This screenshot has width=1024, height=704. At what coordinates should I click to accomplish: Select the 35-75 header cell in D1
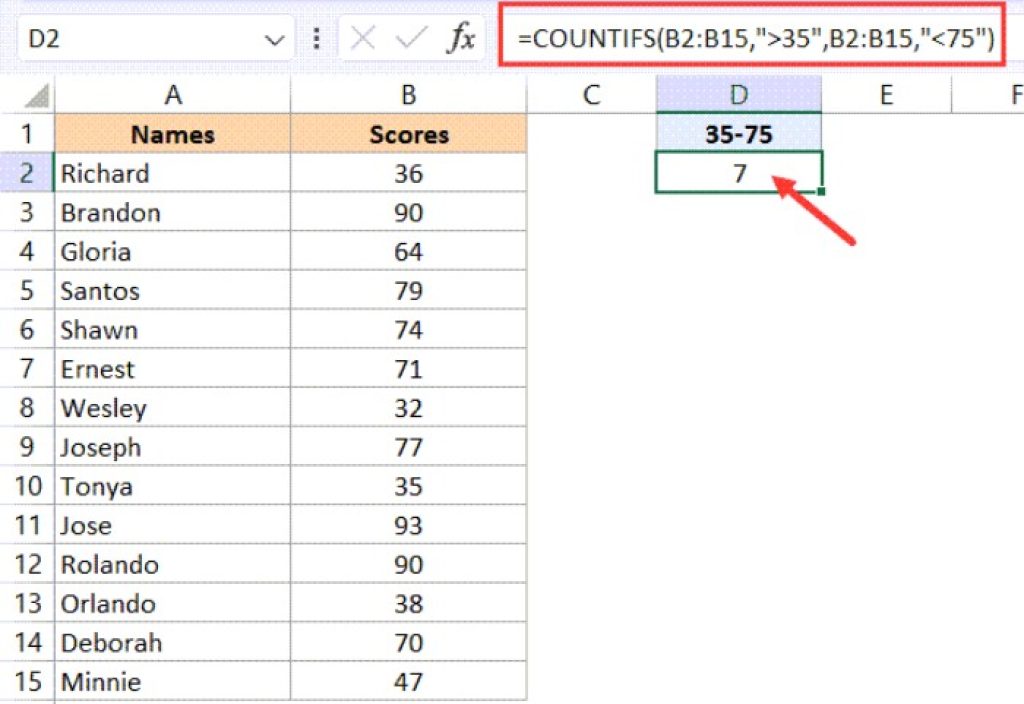pyautogui.click(x=738, y=134)
